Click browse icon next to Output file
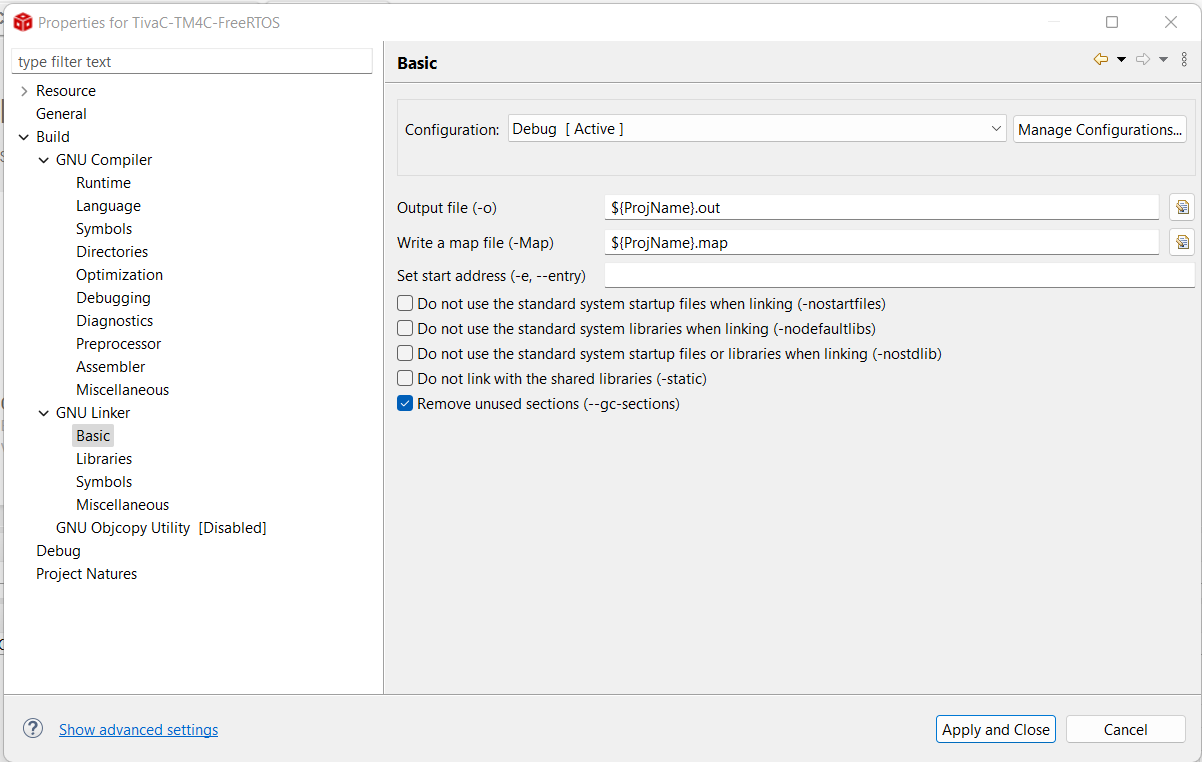 [x=1182, y=208]
